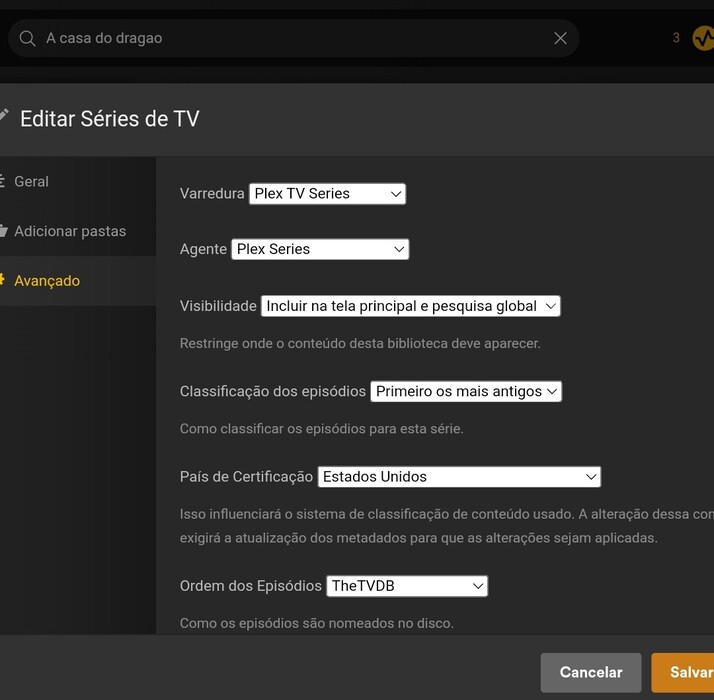
Task: Open the Ordem dos Episódios dropdown
Action: pyautogui.click(x=407, y=586)
